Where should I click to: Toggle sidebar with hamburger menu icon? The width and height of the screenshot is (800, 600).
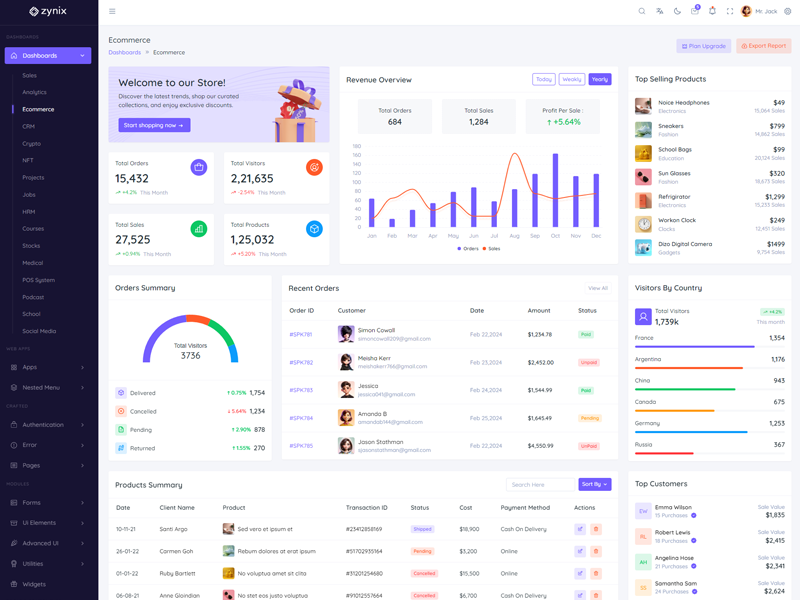112,11
